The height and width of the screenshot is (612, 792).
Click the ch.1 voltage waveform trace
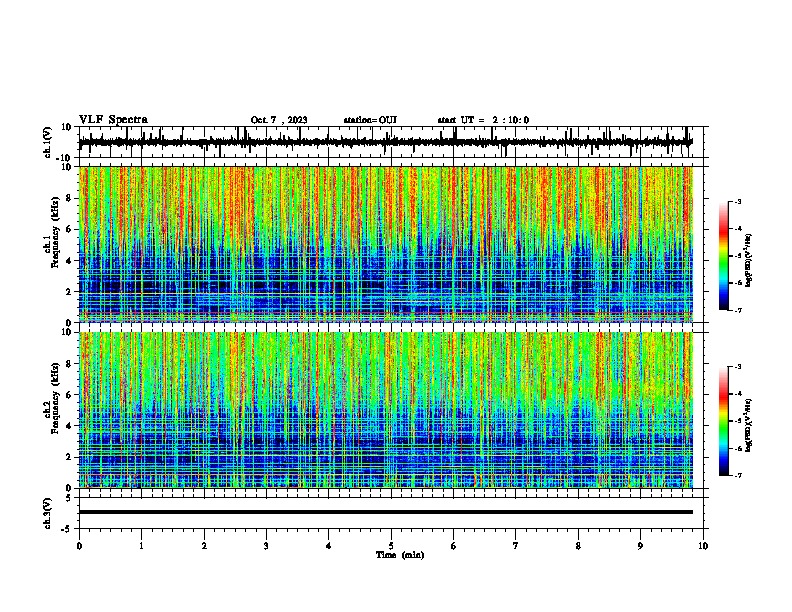click(385, 142)
